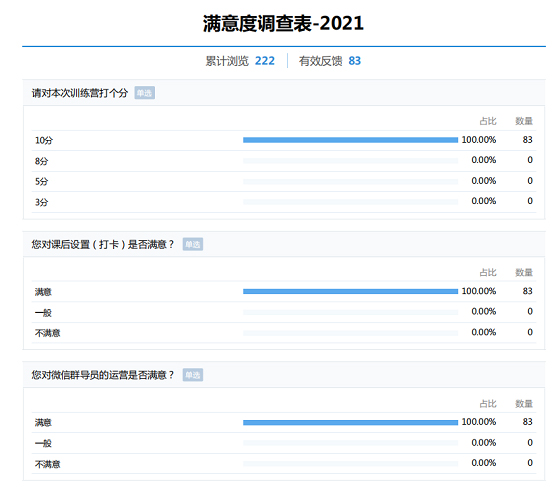
Task: Select 不满意 row under 课后设置 question
Action: [x=284, y=333]
